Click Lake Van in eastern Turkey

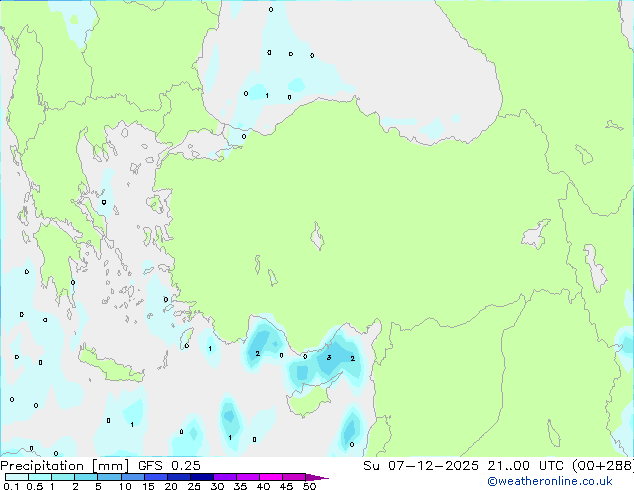[536, 234]
